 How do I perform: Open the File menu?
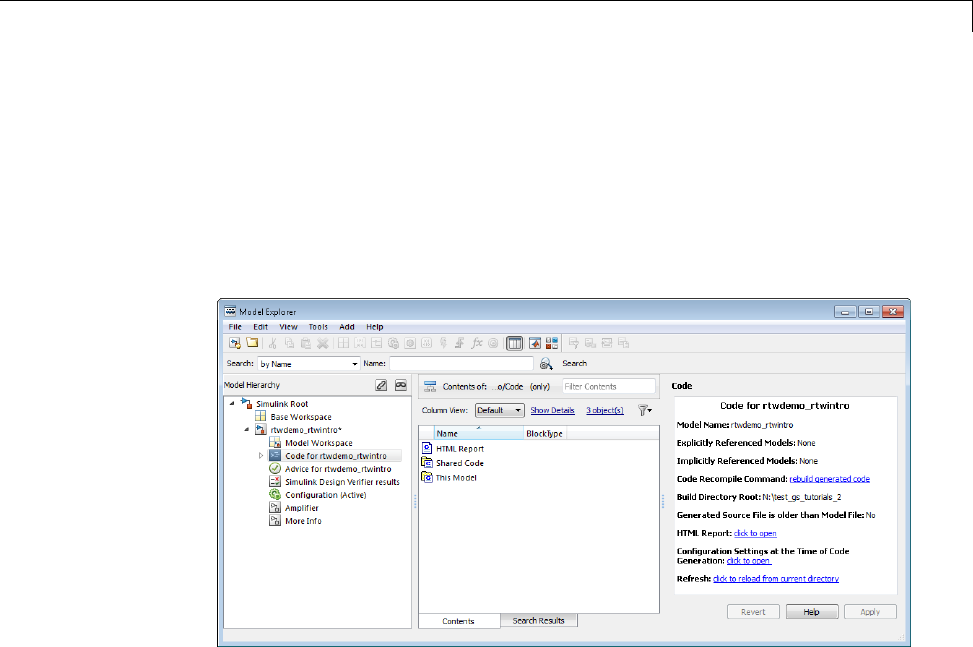click(235, 326)
